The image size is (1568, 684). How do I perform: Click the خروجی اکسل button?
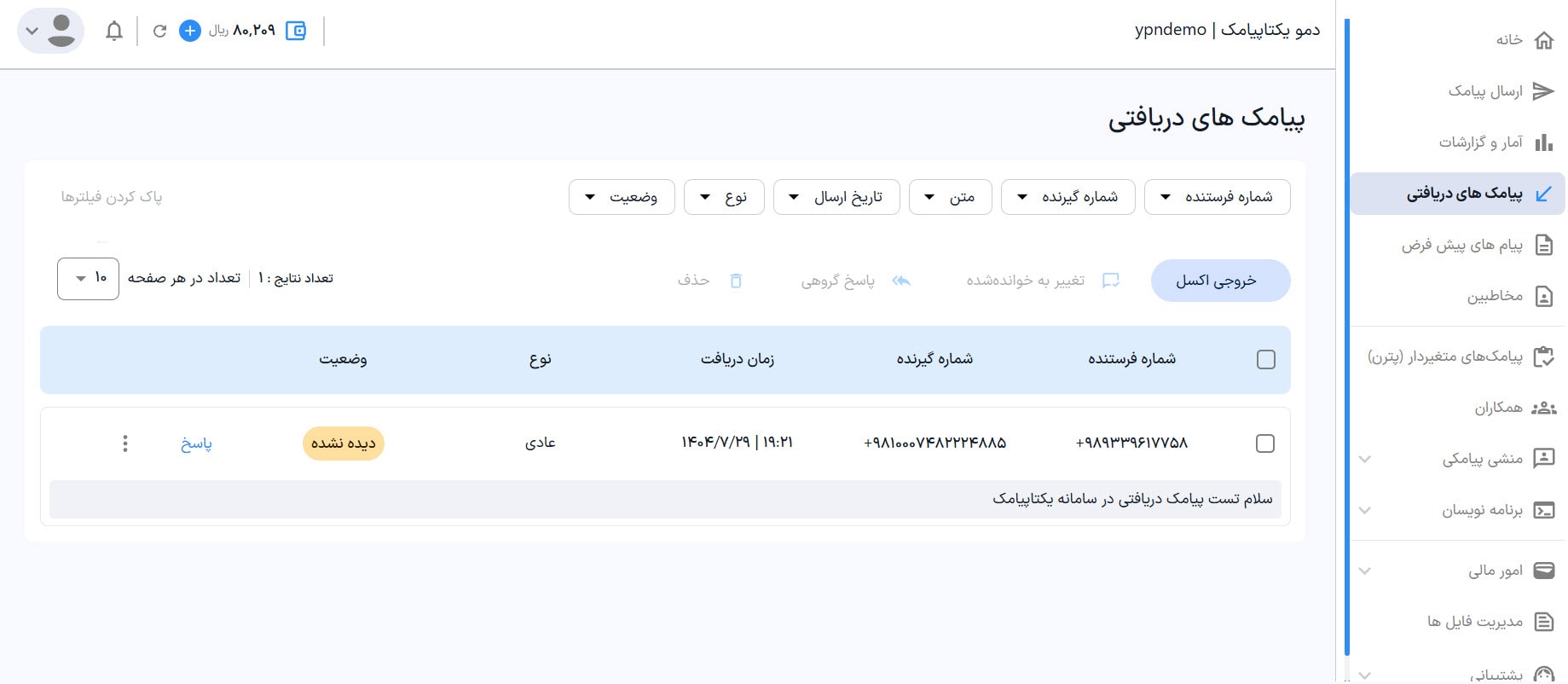[x=1219, y=281]
